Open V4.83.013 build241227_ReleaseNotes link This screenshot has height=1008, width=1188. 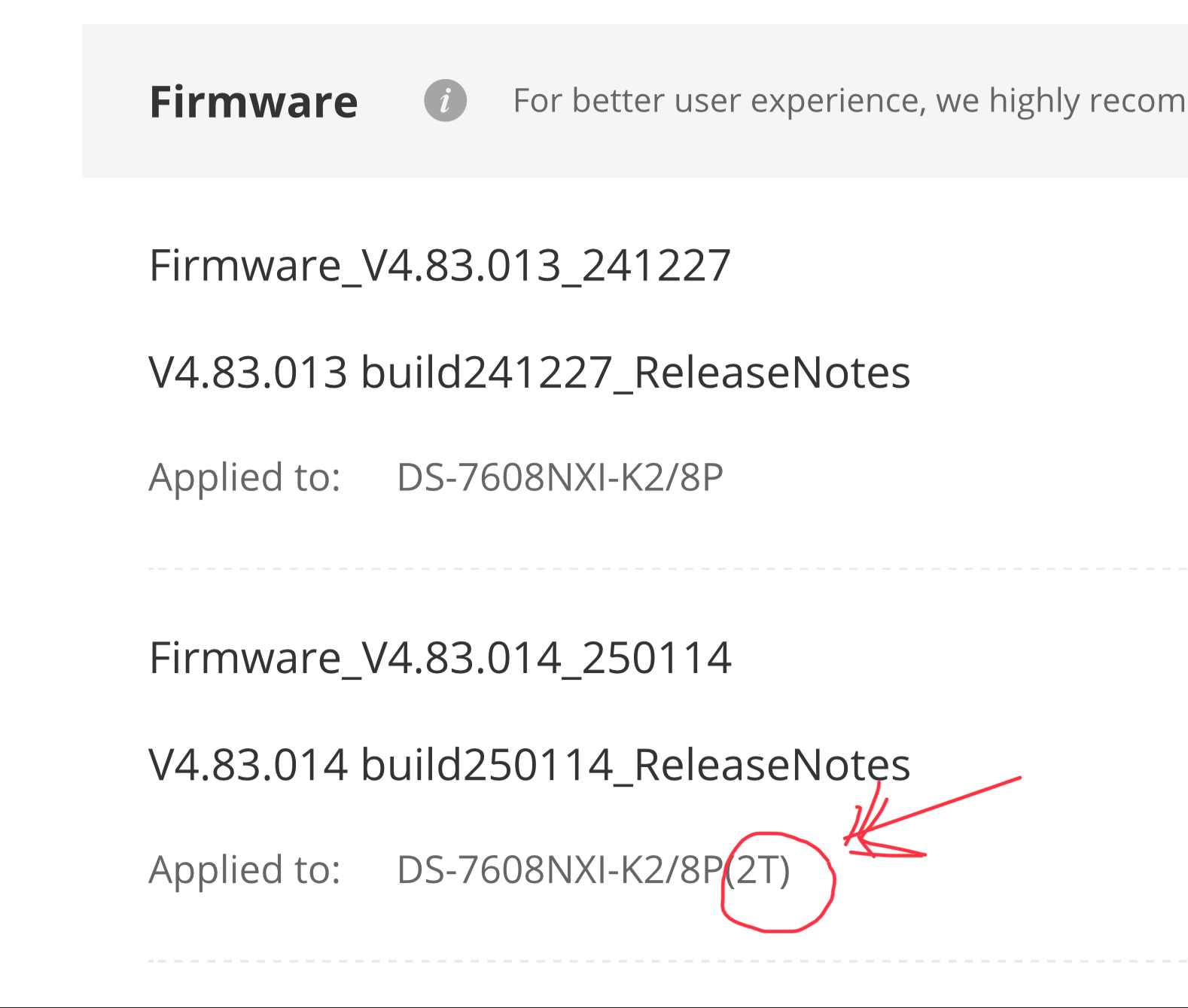pos(529,373)
